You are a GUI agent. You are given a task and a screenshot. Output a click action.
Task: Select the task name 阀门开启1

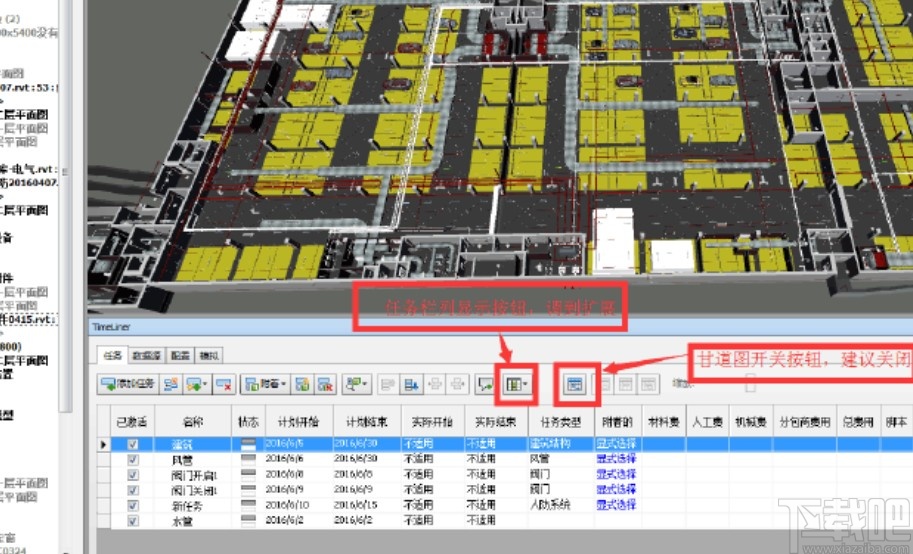click(x=194, y=475)
